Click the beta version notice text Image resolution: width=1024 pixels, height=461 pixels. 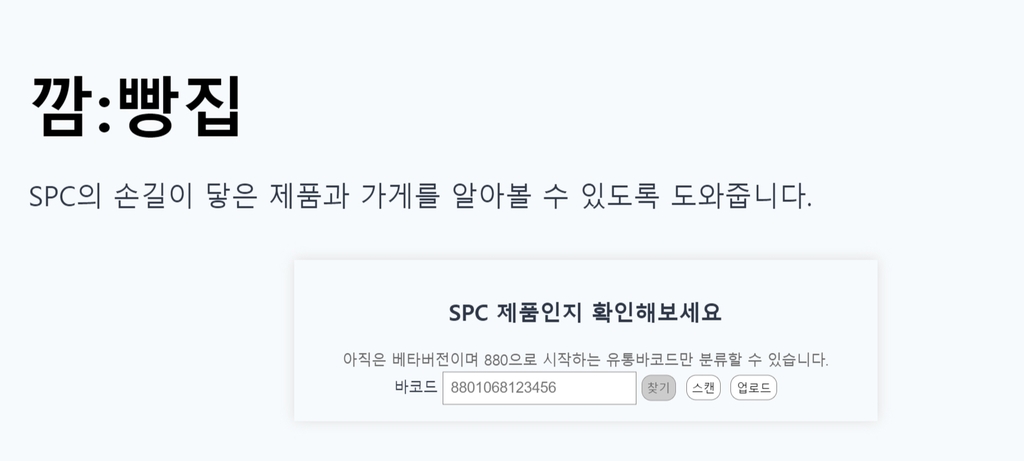(x=585, y=359)
